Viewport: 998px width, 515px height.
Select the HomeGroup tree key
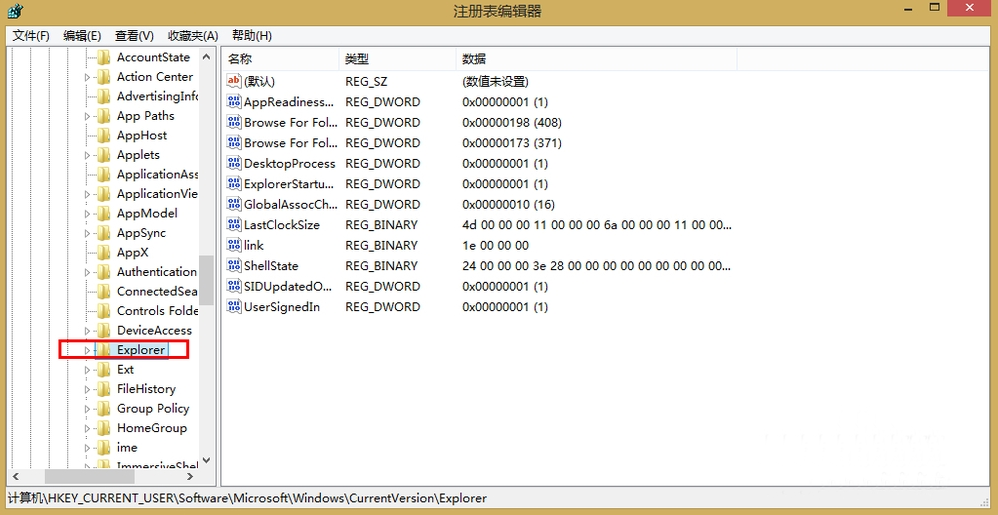[x=151, y=428]
